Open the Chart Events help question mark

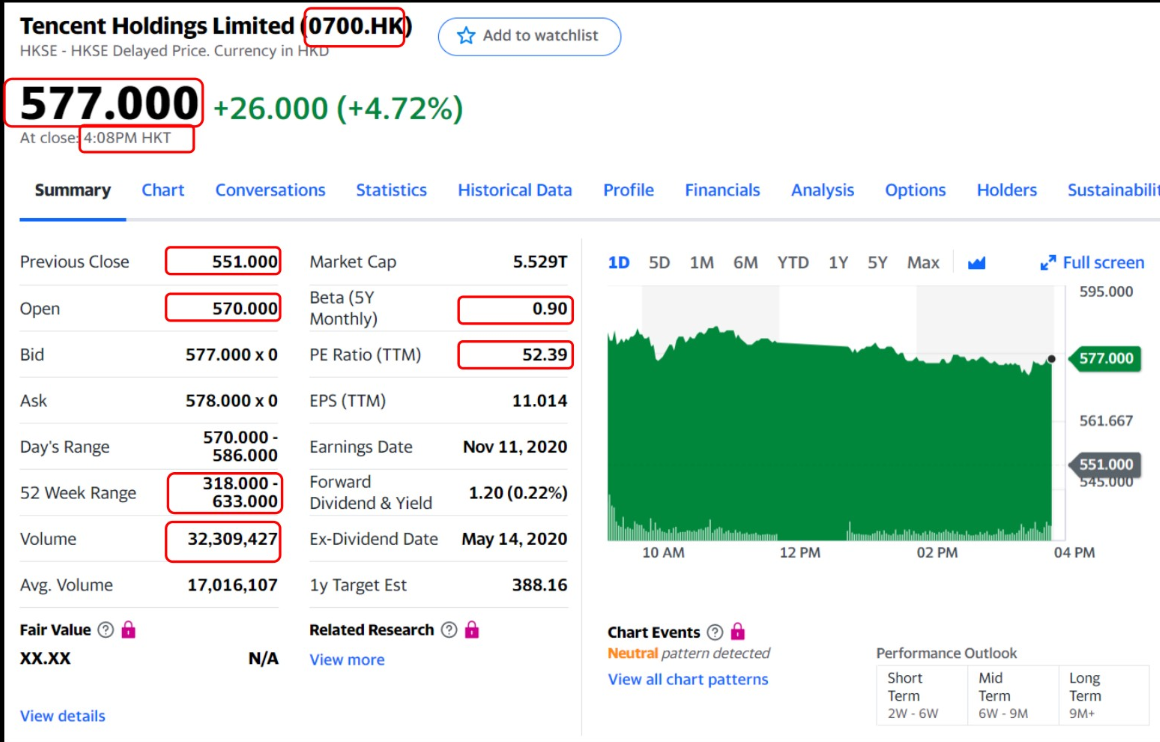(715, 632)
